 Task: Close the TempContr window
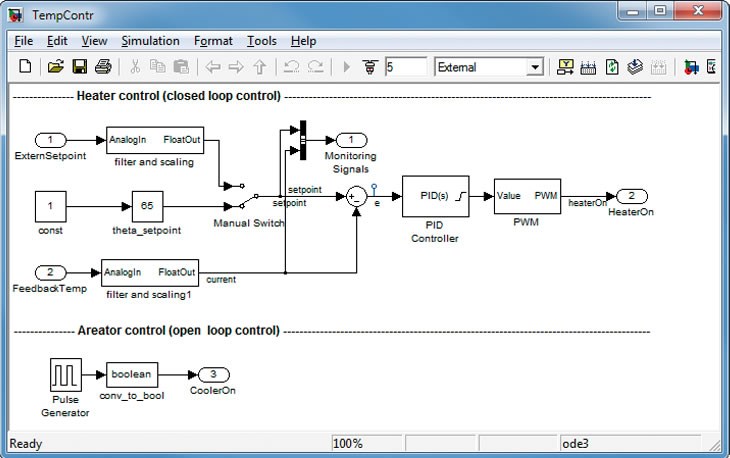tap(697, 11)
